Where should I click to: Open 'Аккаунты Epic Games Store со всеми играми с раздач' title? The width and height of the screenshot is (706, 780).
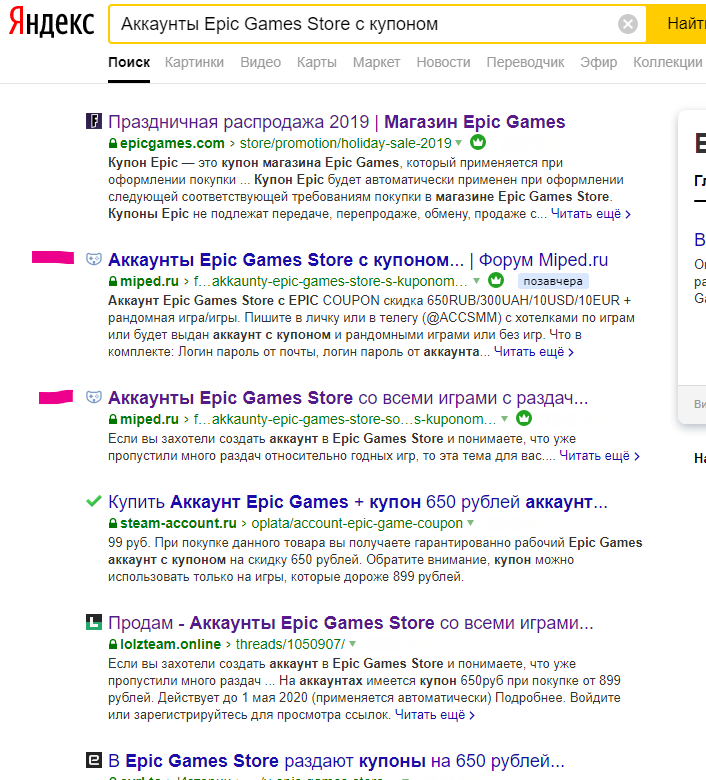click(348, 398)
